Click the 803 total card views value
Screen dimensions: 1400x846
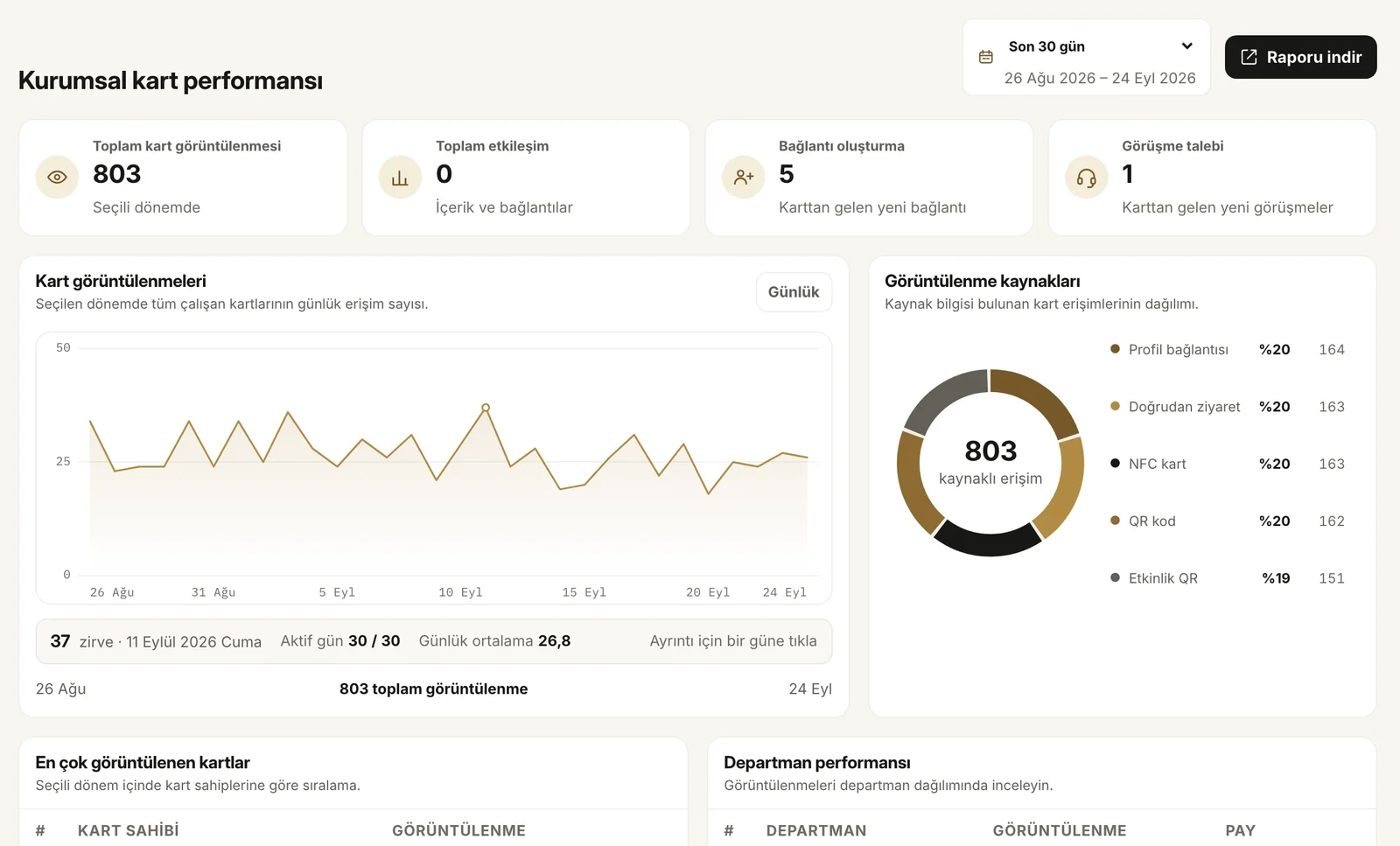coord(117,174)
